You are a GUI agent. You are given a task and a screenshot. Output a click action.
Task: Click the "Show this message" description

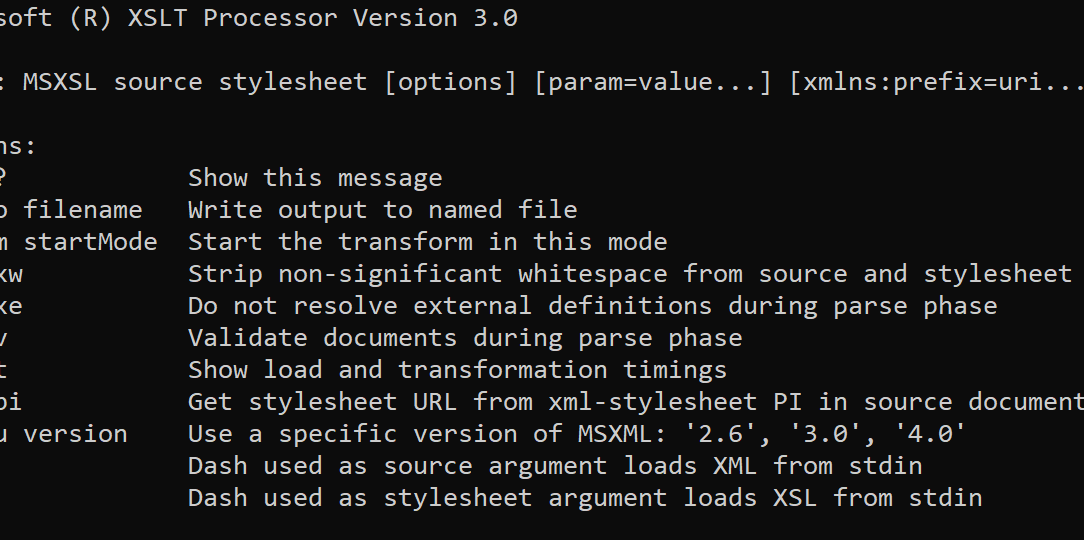point(315,178)
